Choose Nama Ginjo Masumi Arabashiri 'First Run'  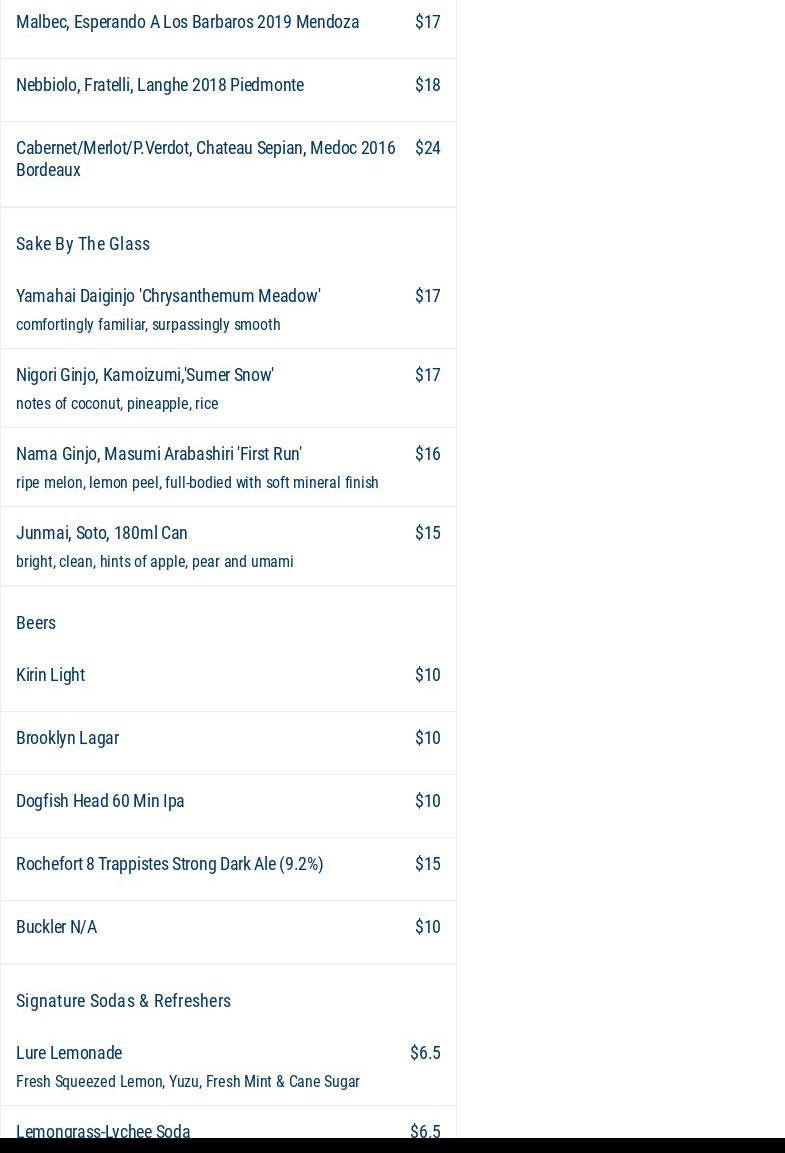click(x=159, y=454)
